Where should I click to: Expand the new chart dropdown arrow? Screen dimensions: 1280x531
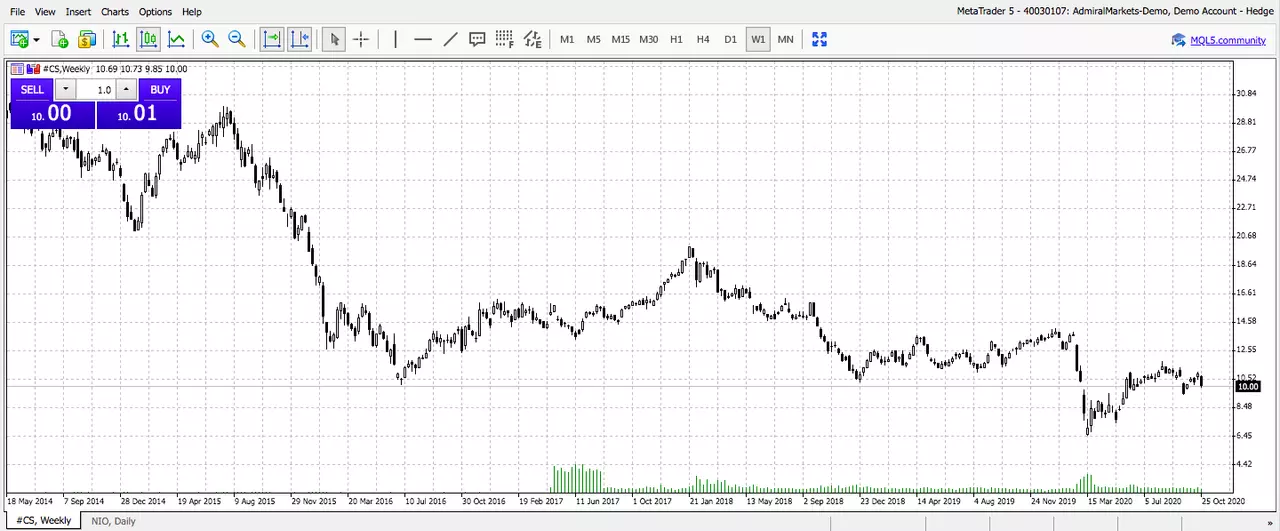coord(37,40)
